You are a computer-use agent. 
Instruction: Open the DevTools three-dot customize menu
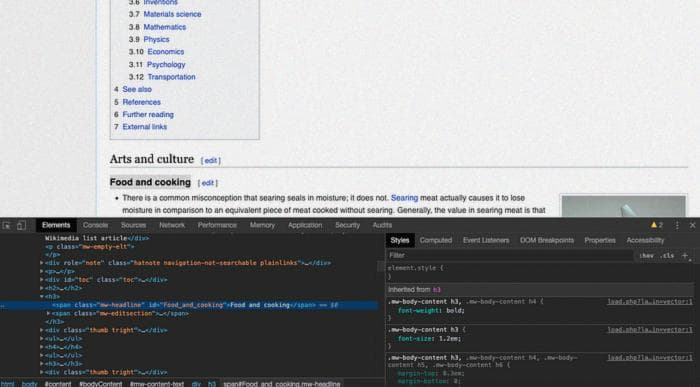pyautogui.click(x=677, y=225)
